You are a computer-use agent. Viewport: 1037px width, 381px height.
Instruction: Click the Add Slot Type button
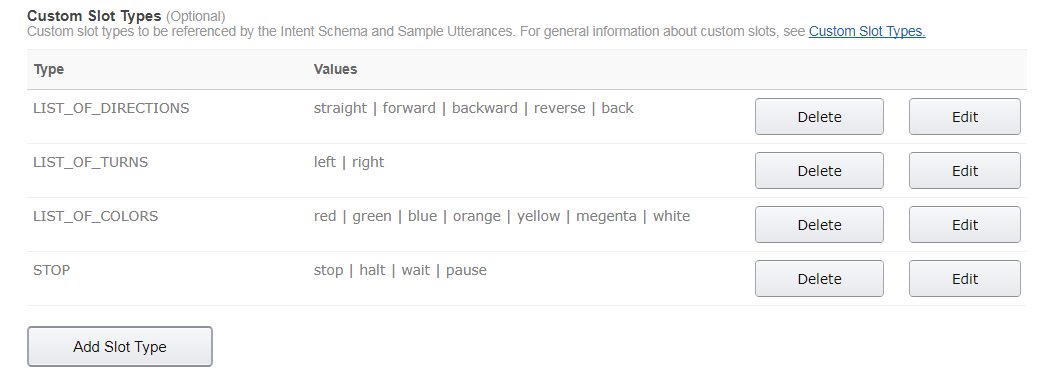[x=120, y=347]
